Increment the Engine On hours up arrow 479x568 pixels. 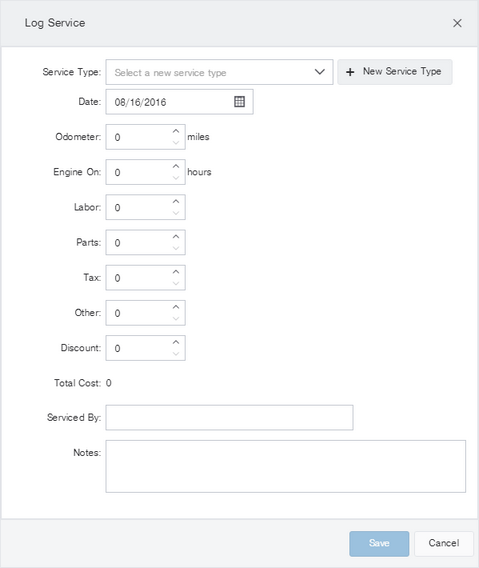coord(176,166)
